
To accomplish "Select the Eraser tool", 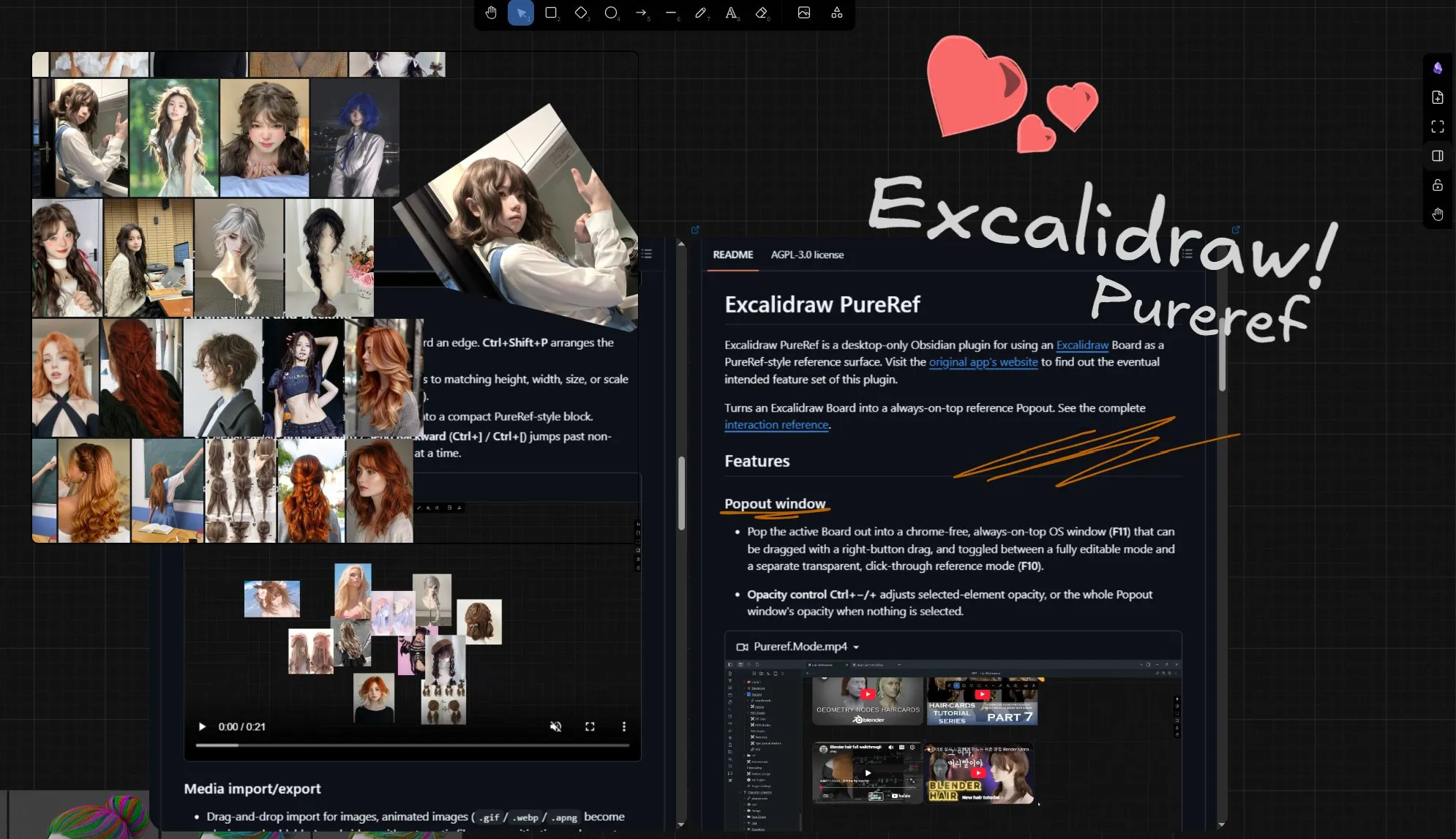I will (x=762, y=12).
